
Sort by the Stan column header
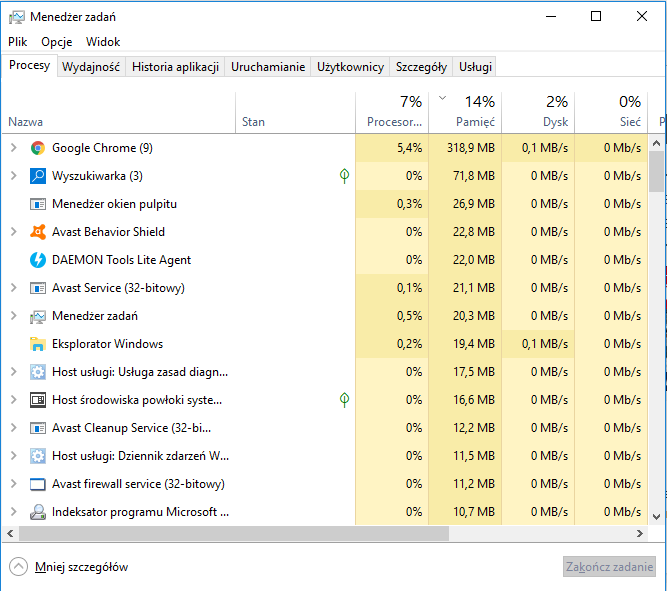pos(295,113)
